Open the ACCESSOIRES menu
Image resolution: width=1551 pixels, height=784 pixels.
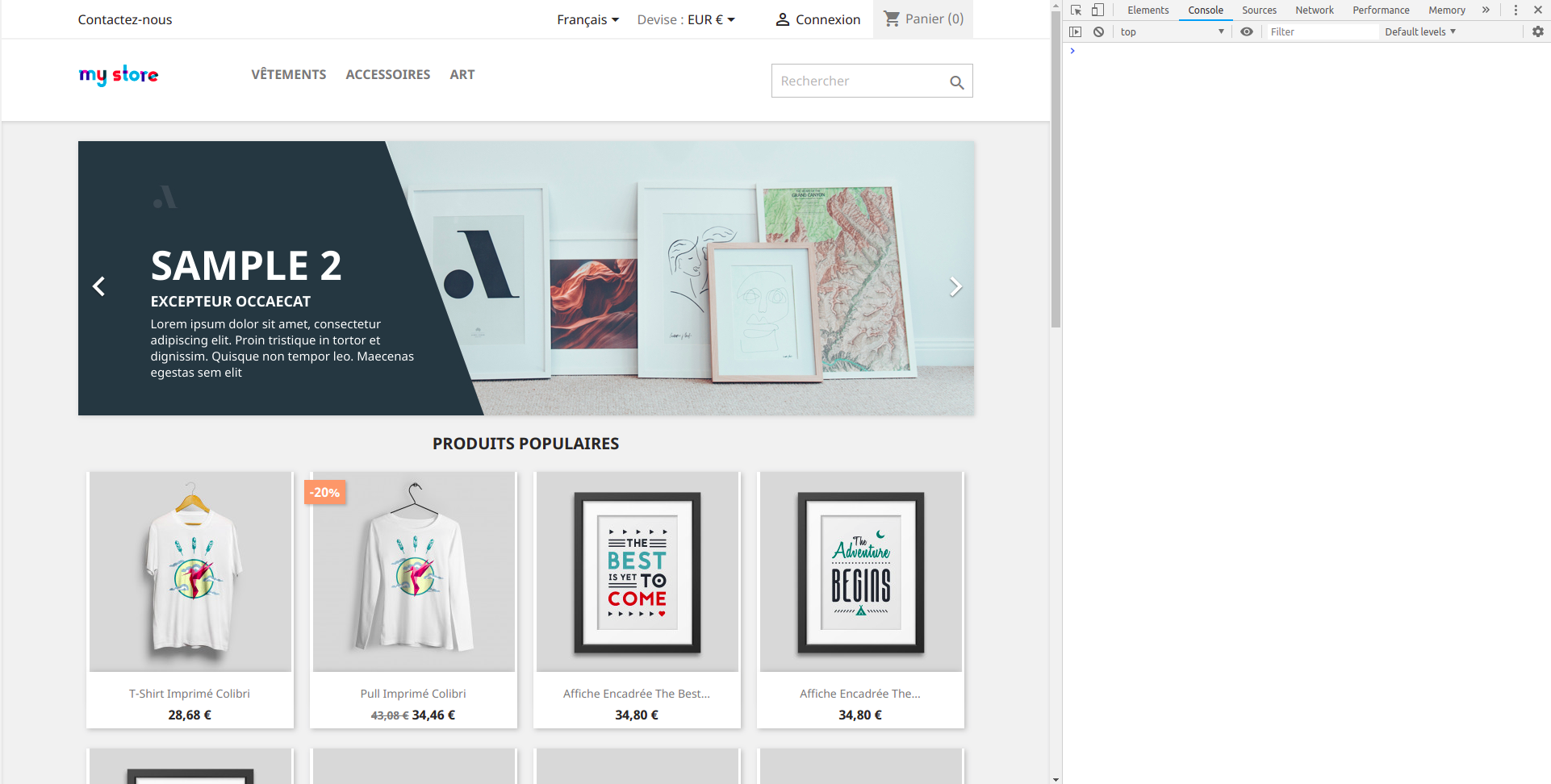(x=388, y=74)
